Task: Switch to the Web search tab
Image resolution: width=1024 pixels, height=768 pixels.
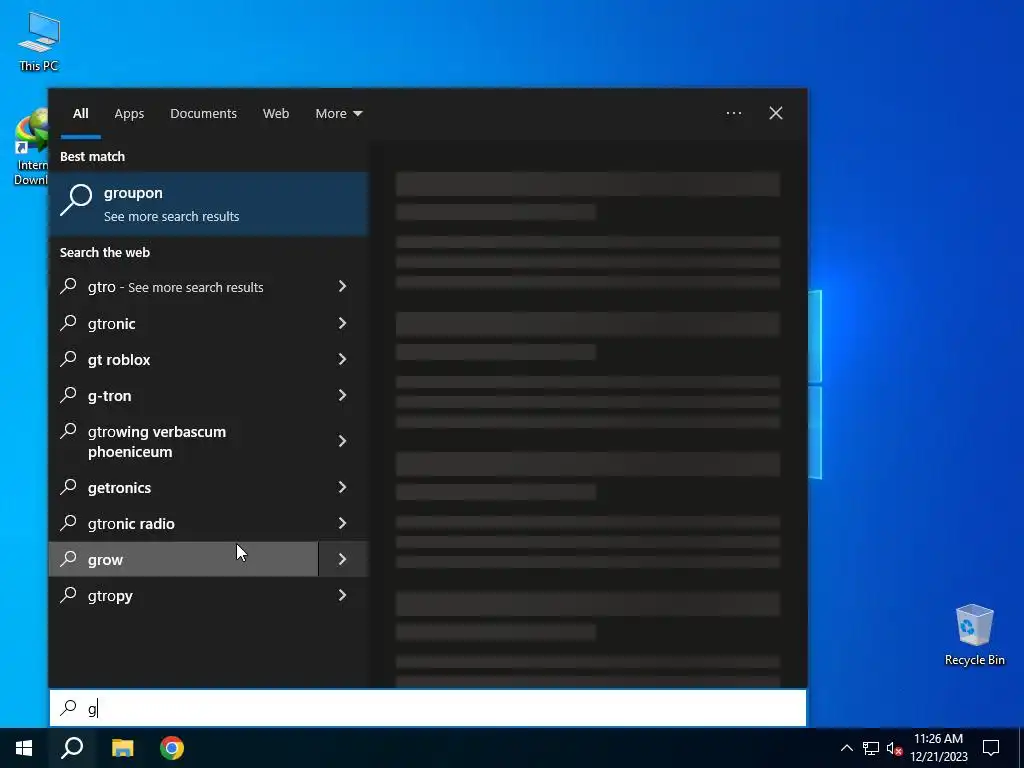Action: pos(276,114)
